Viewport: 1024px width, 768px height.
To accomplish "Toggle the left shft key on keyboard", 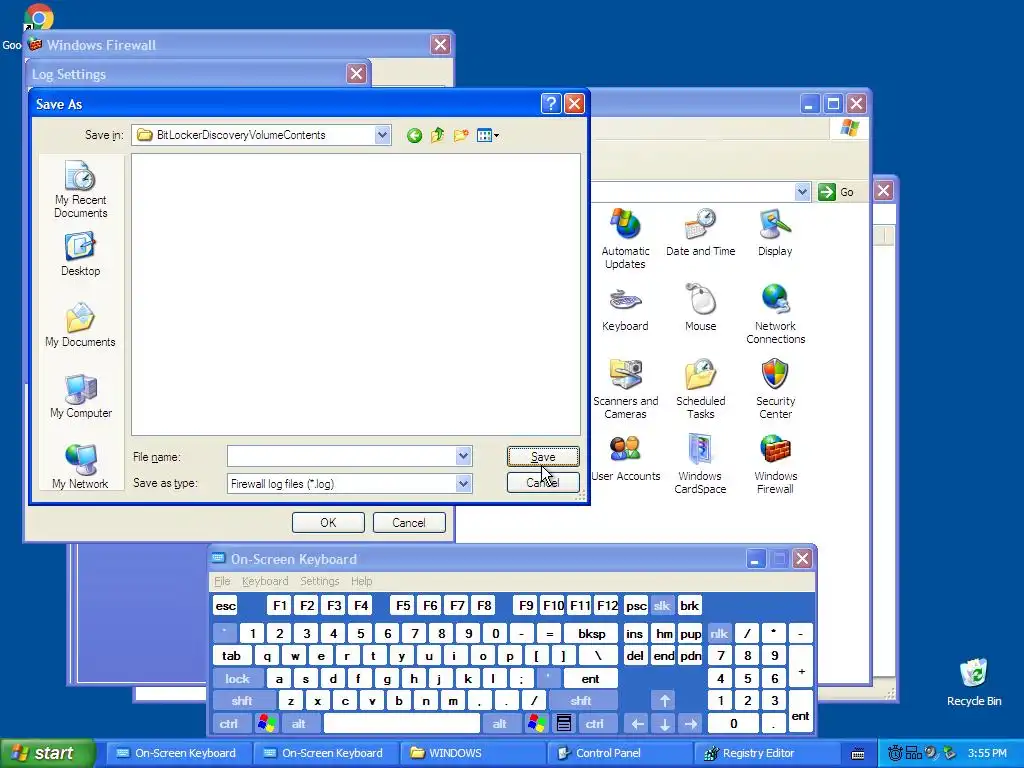I will tap(242, 701).
